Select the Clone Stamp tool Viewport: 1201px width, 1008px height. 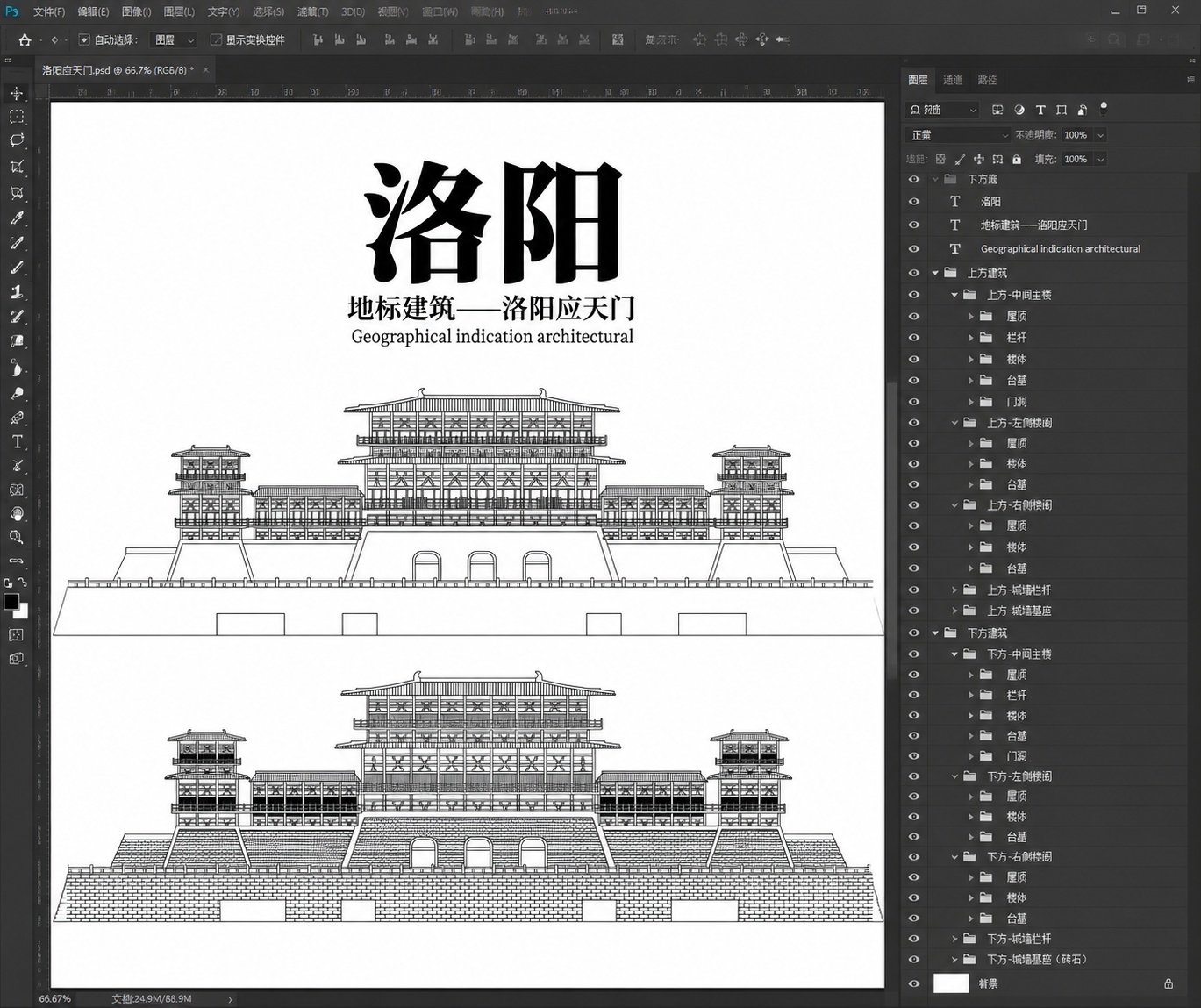tap(17, 292)
